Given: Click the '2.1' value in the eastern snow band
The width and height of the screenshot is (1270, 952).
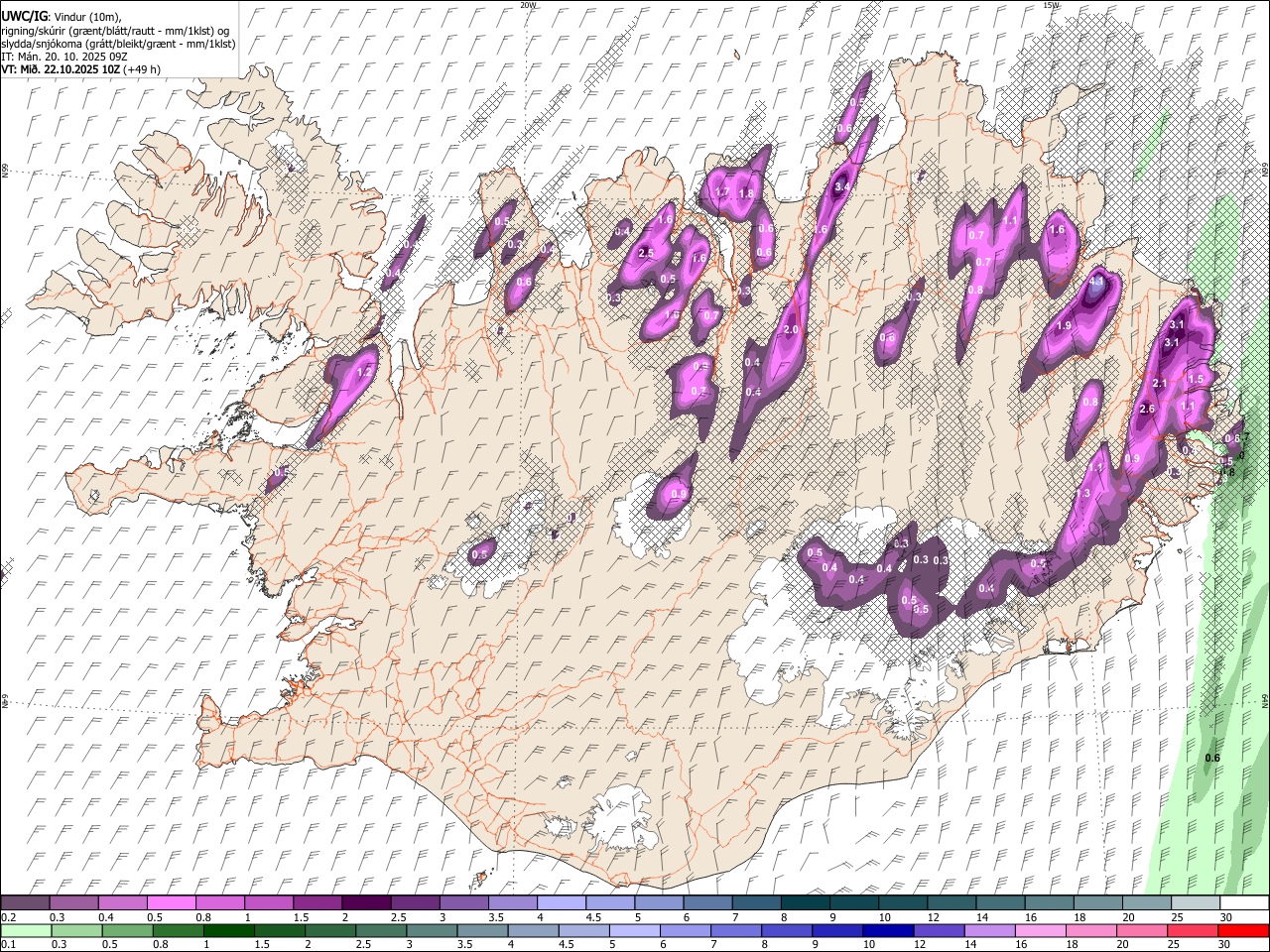Looking at the screenshot, I should [1160, 384].
